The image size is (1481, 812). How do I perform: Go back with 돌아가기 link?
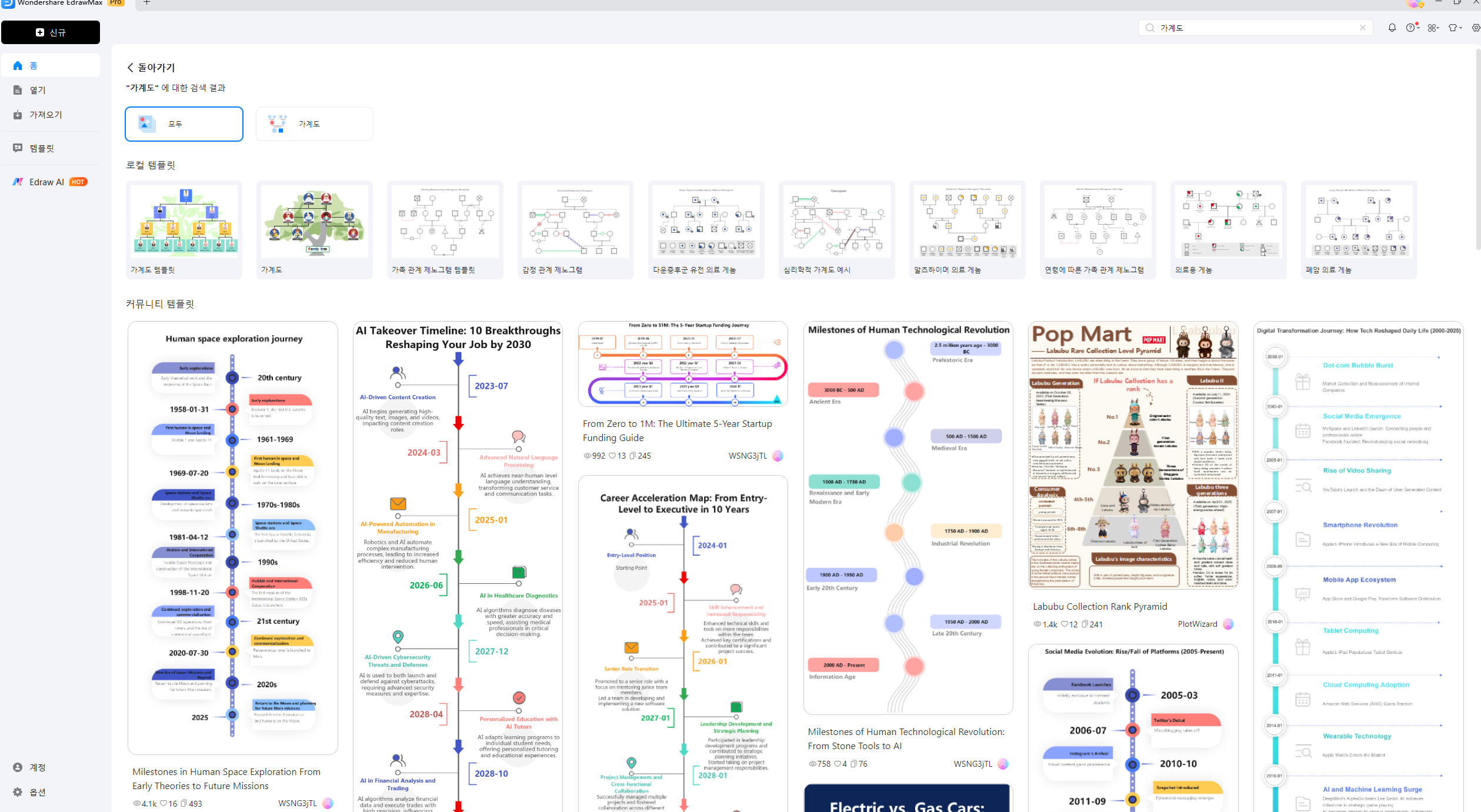151,68
